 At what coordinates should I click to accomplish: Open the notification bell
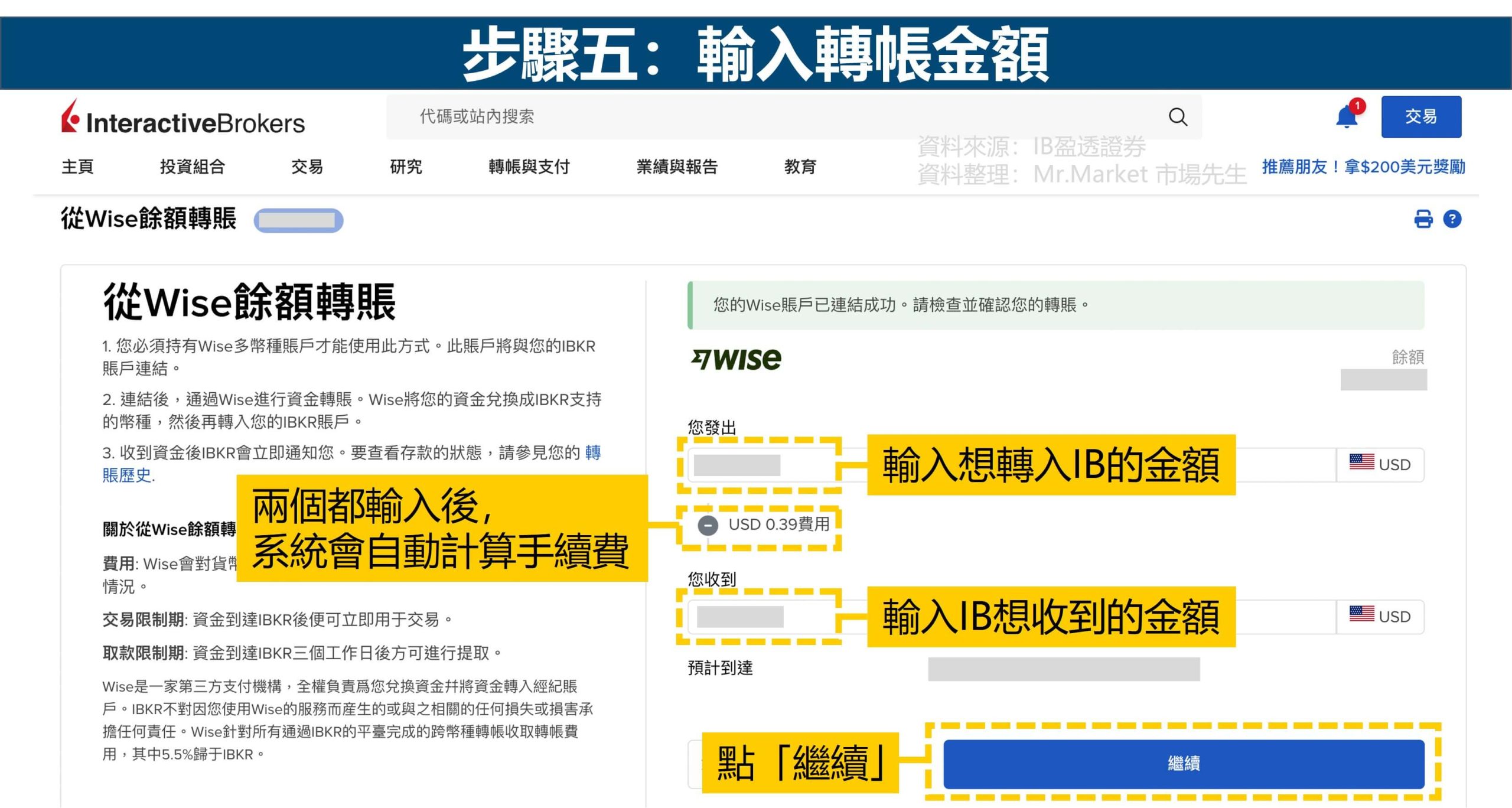click(x=1346, y=117)
